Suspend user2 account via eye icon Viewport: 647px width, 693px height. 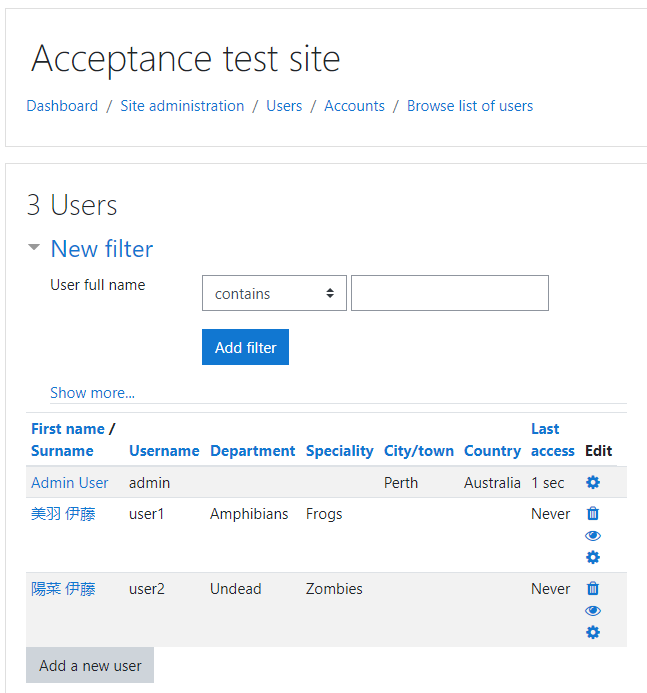pyautogui.click(x=593, y=611)
